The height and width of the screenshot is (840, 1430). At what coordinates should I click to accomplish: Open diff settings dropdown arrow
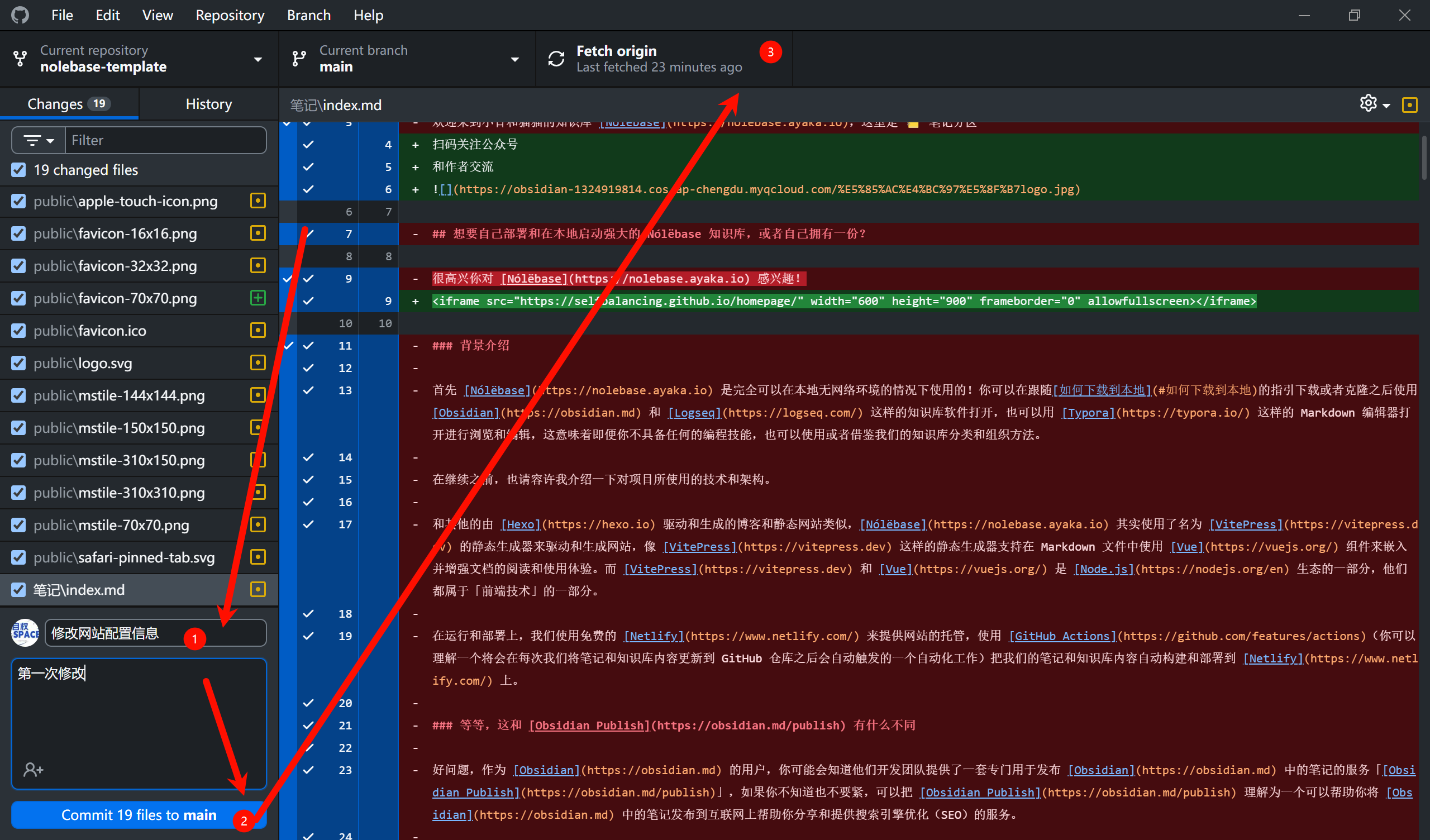[1387, 106]
